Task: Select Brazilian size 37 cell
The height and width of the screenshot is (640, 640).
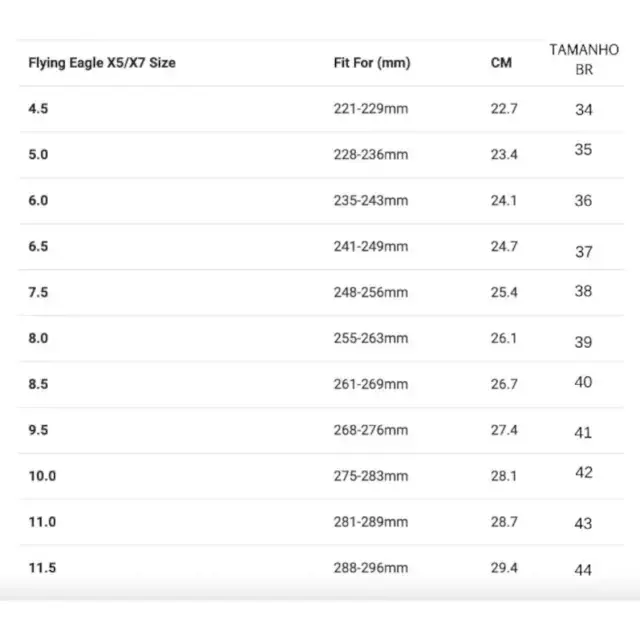Action: click(584, 252)
